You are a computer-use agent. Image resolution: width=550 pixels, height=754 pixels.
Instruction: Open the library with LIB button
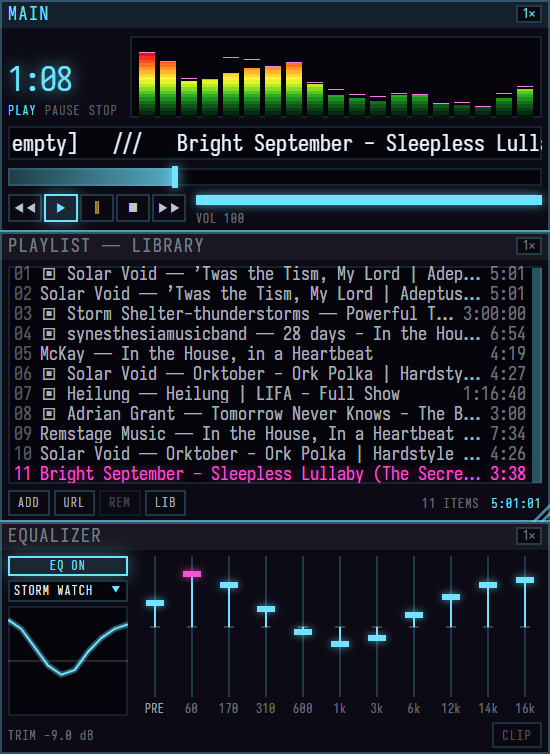pos(165,503)
